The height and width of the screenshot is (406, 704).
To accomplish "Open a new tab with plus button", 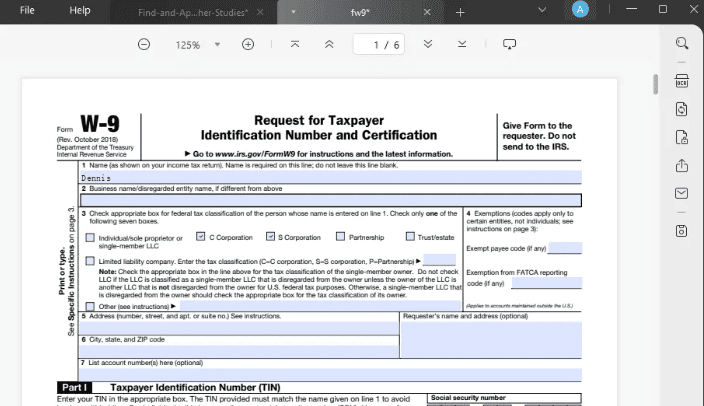I will (460, 13).
